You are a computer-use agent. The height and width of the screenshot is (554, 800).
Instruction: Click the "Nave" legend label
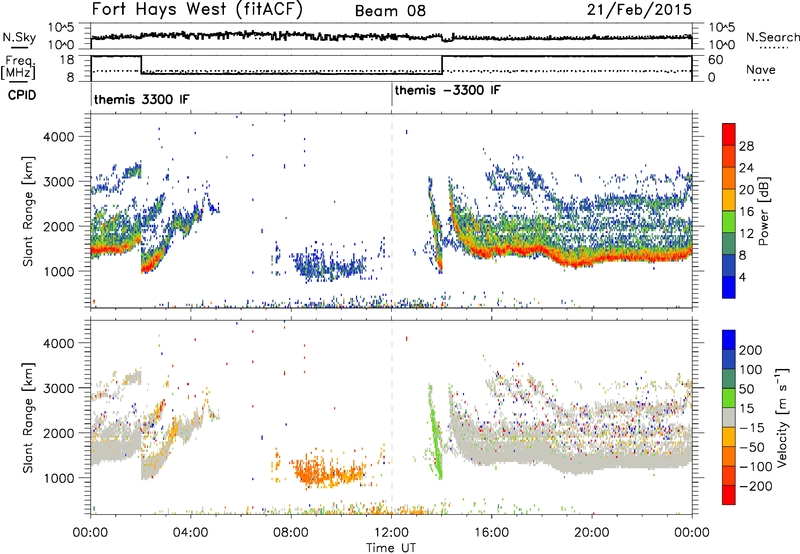(761, 70)
